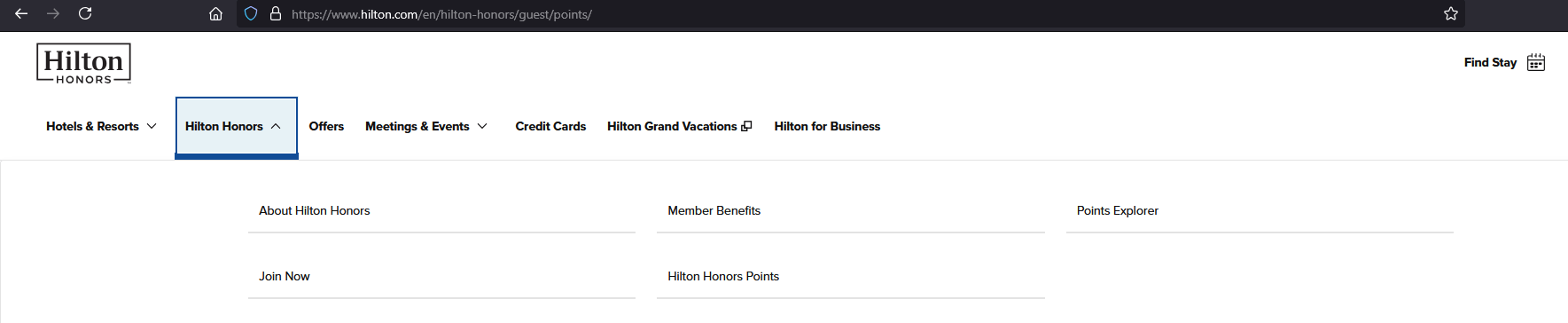Open the browser home icon
The image size is (1568, 323).
tap(215, 14)
